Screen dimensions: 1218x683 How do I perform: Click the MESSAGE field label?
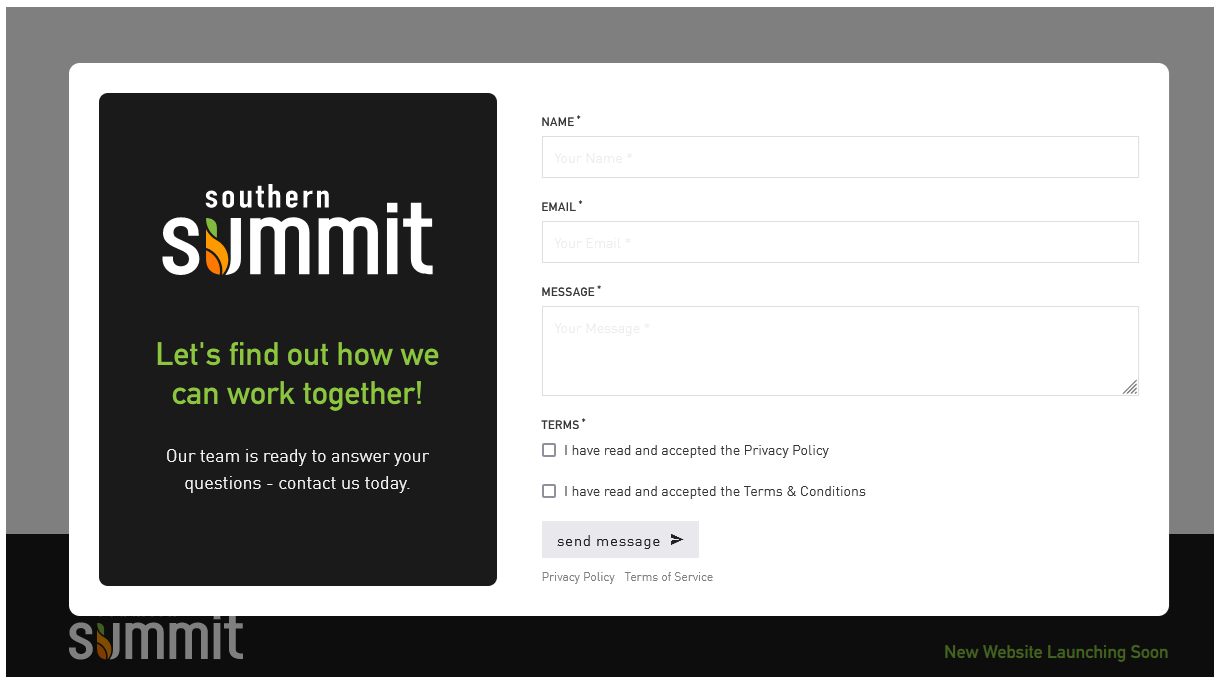pyautogui.click(x=568, y=292)
